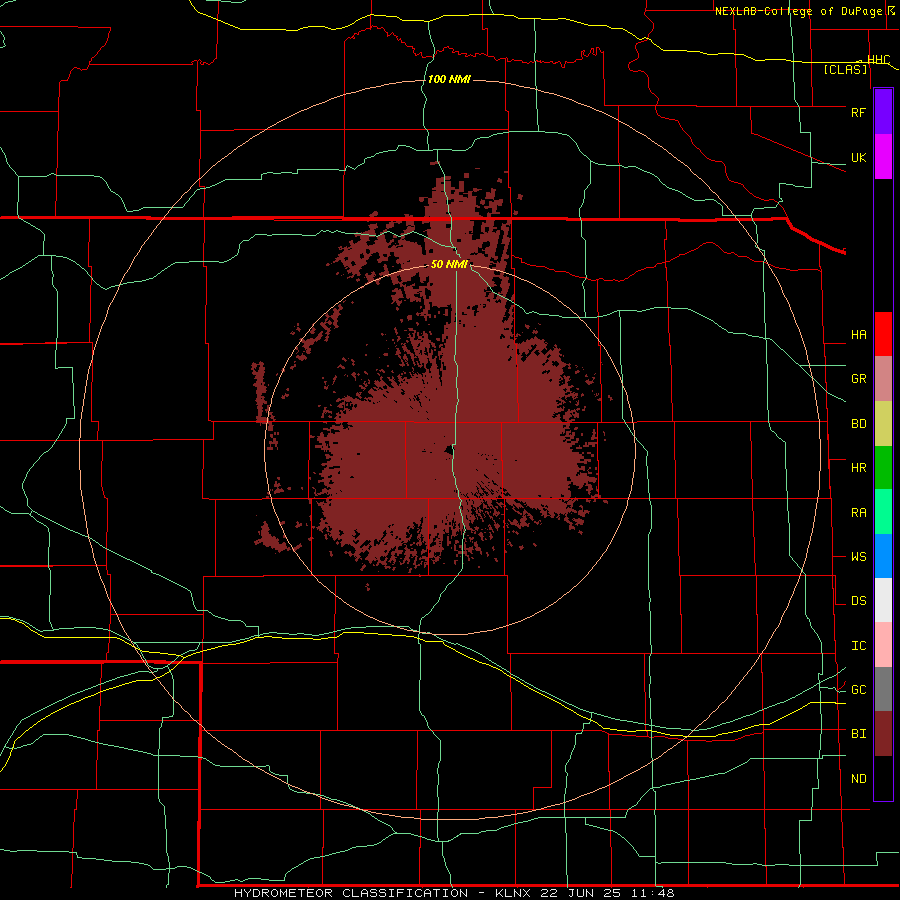Click the WS legend label
900x900 pixels.
(859, 557)
